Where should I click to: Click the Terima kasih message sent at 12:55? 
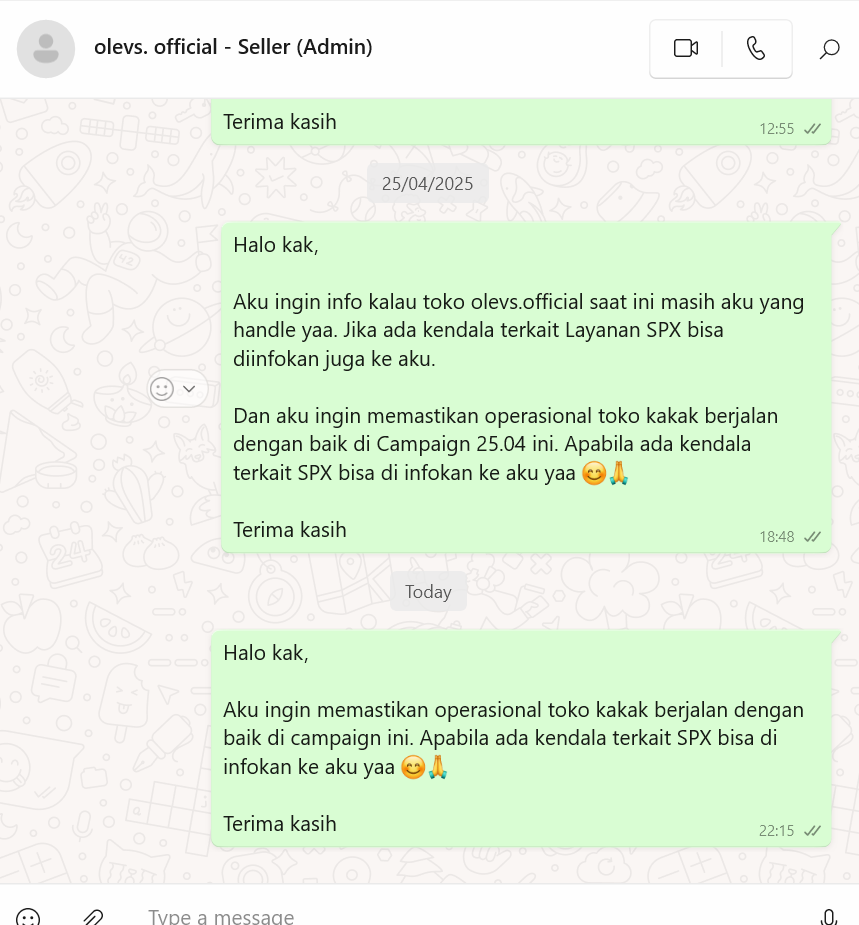522,122
